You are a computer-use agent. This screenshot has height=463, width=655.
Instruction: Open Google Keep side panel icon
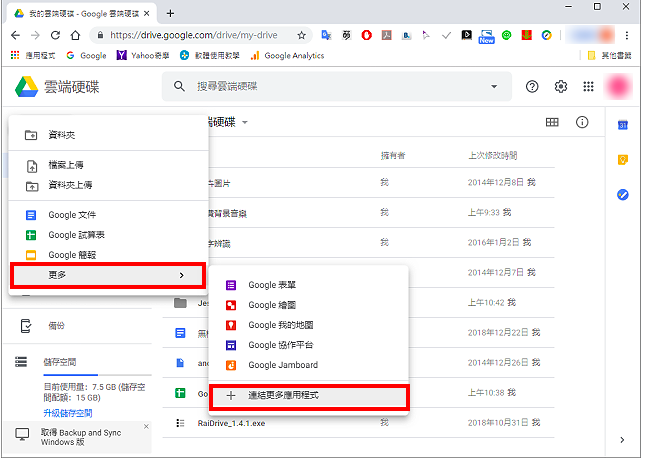pyautogui.click(x=622, y=160)
